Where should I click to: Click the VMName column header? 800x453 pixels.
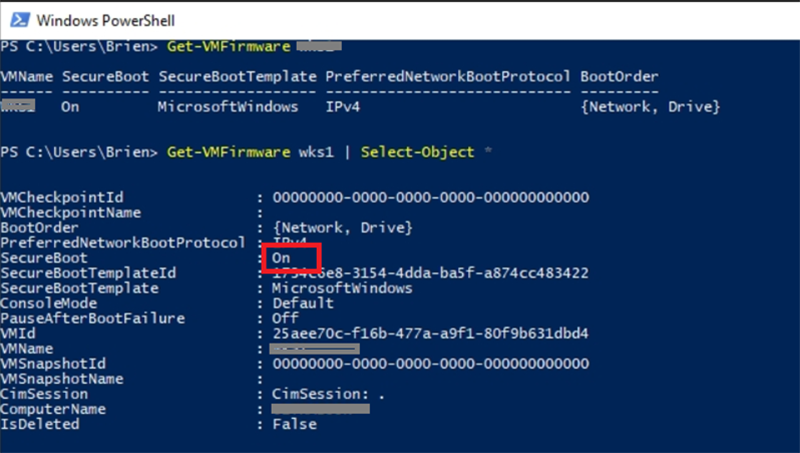27,77
